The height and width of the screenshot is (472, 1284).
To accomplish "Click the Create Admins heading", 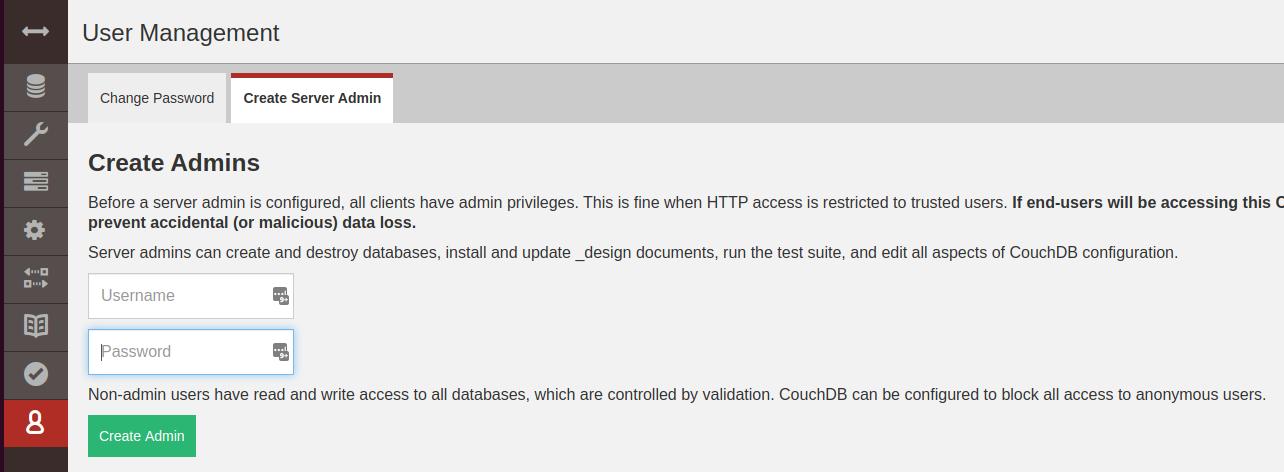I will [x=174, y=163].
